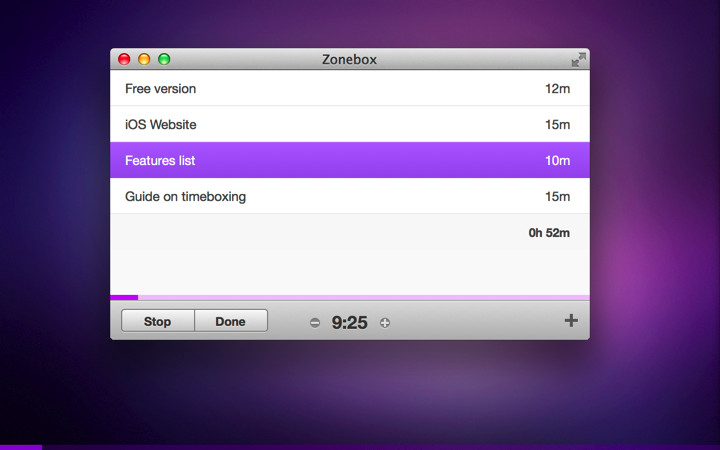
Task: Click the 10m duration of Features list
Action: coord(557,160)
